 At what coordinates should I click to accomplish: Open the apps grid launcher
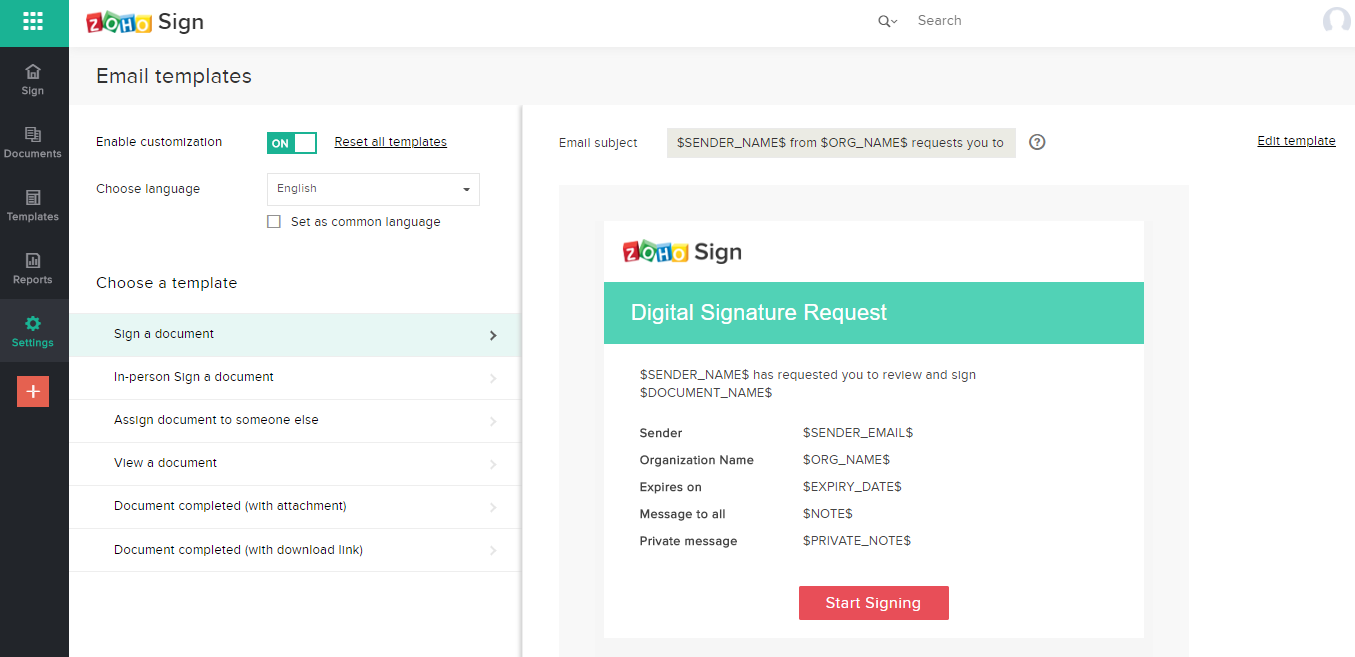tap(33, 21)
